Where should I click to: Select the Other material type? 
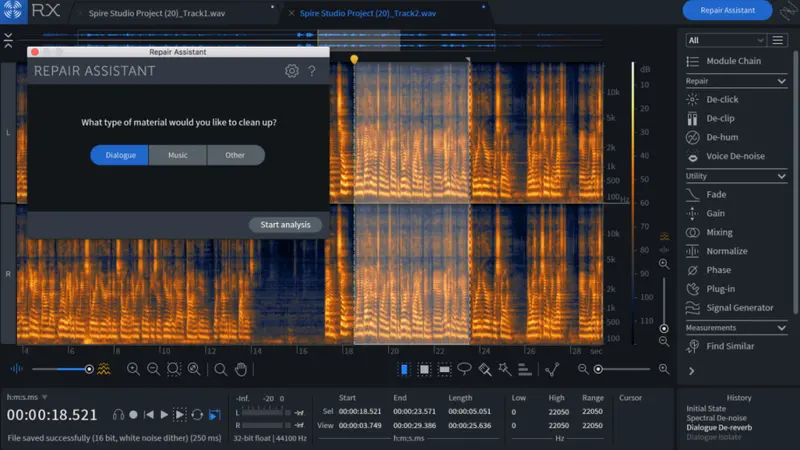point(235,155)
